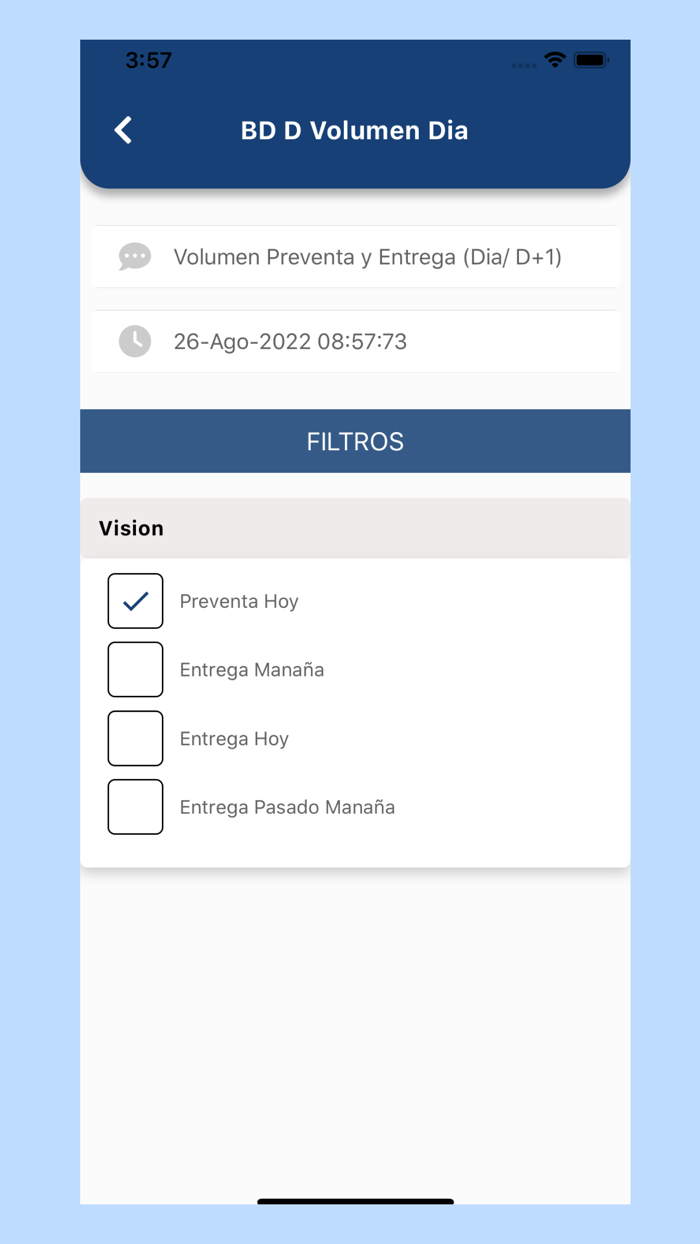This screenshot has height=1244, width=700.
Task: Tap the home indicator bar at bottom
Action: [x=354, y=1201]
